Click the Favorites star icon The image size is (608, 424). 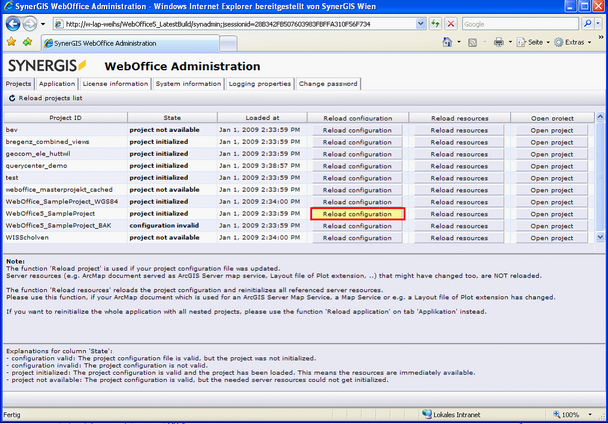click(11, 42)
